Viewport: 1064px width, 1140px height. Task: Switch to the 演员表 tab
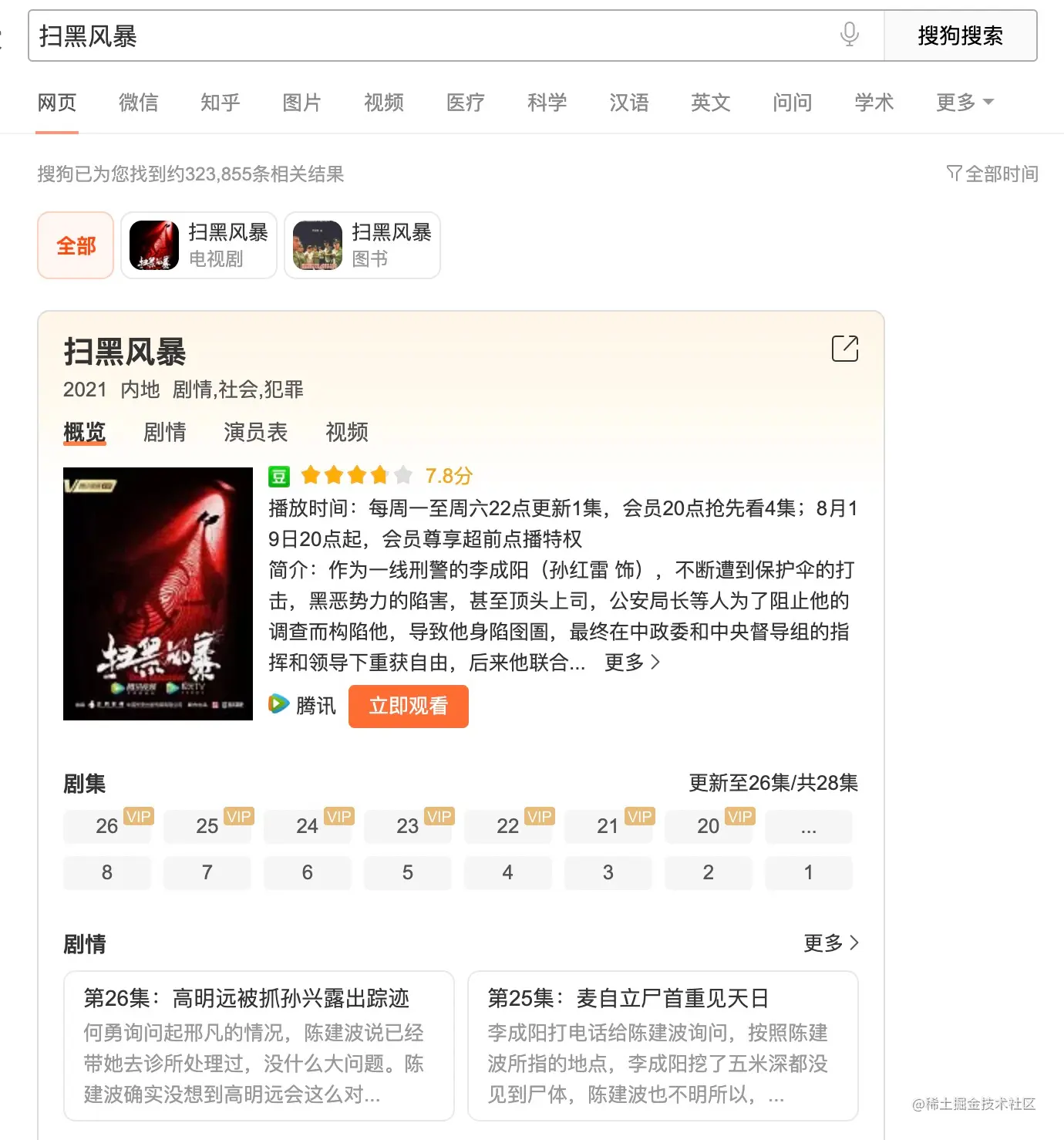point(256,432)
